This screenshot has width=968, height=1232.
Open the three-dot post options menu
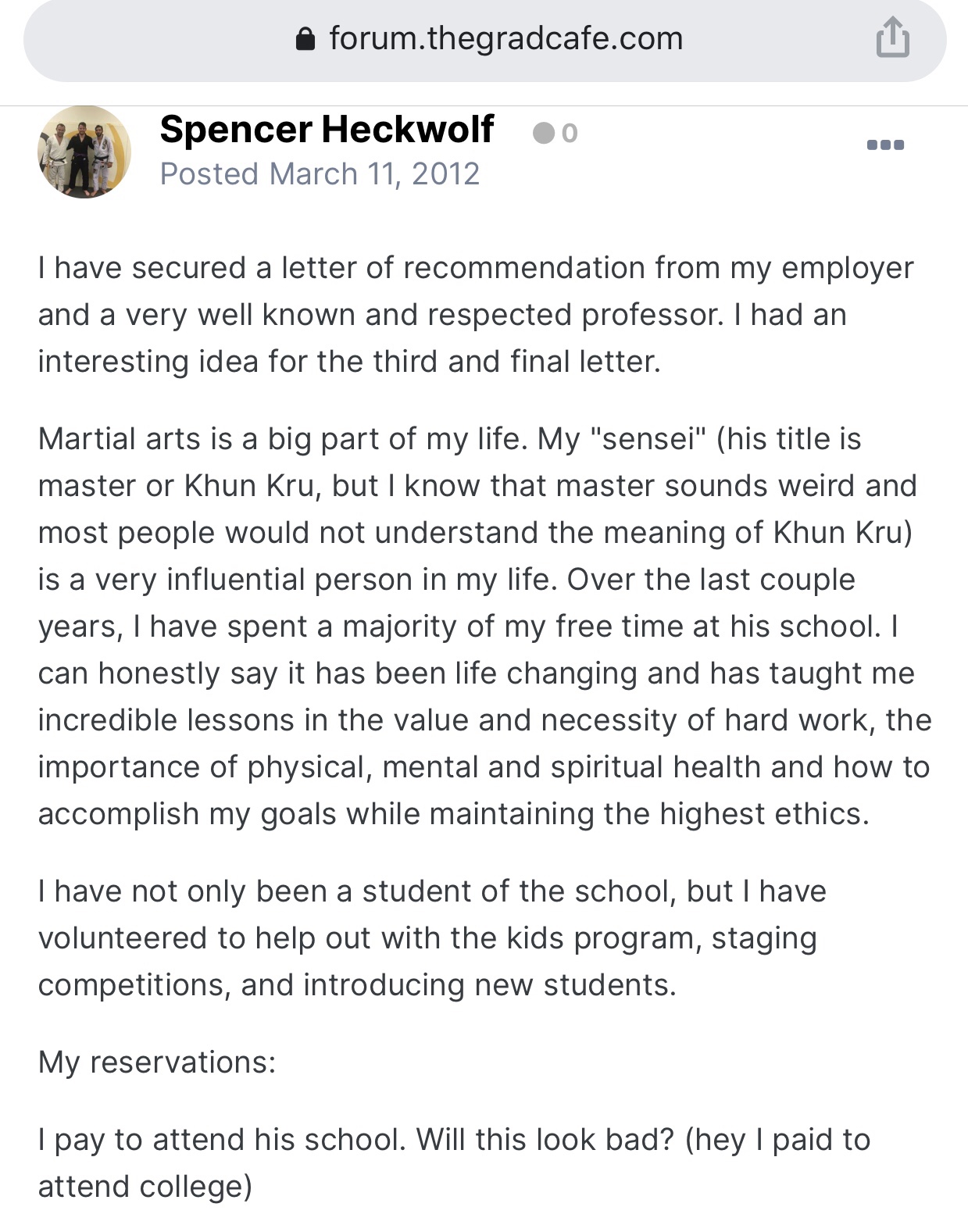[x=885, y=145]
